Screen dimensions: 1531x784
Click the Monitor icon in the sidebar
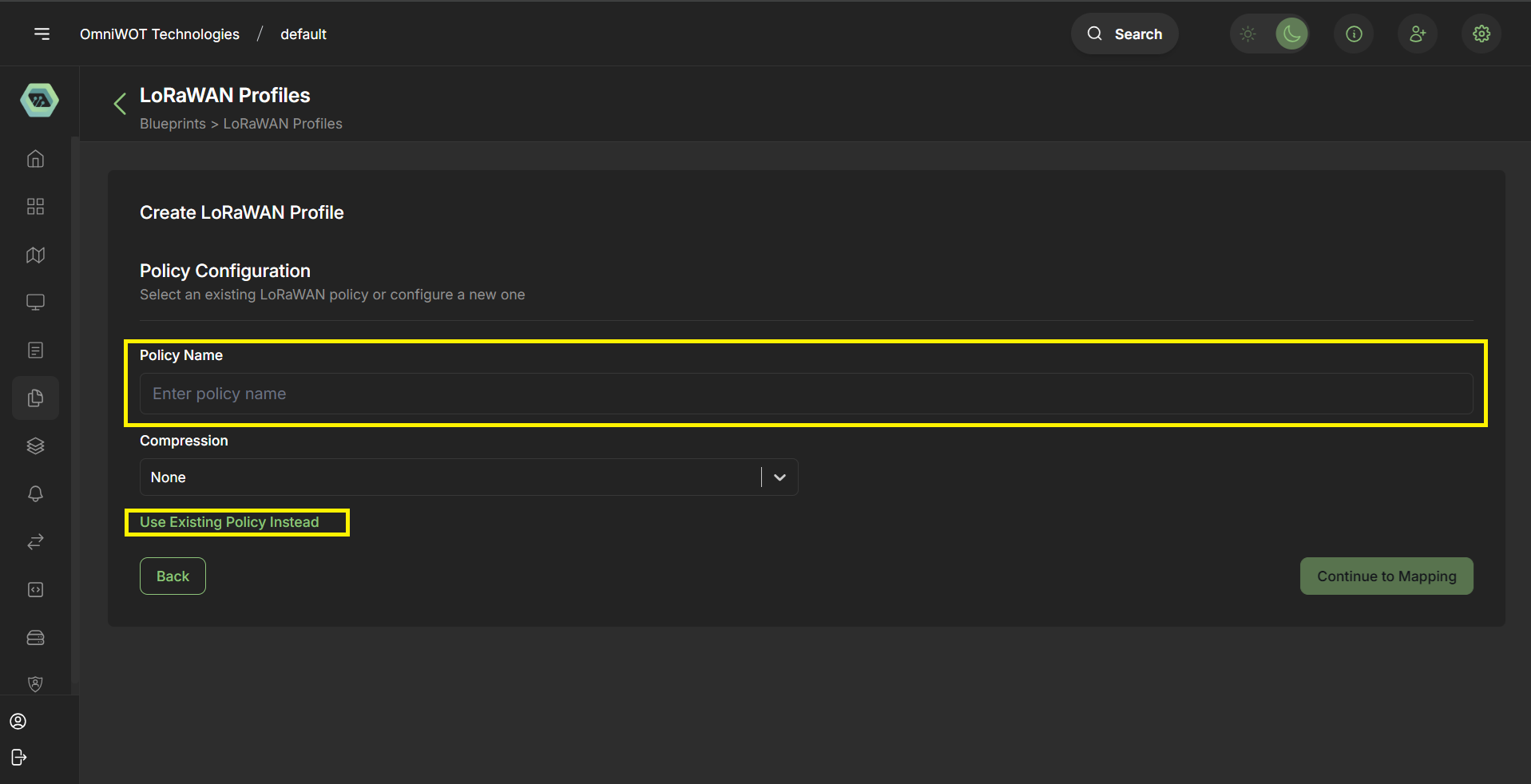click(35, 302)
